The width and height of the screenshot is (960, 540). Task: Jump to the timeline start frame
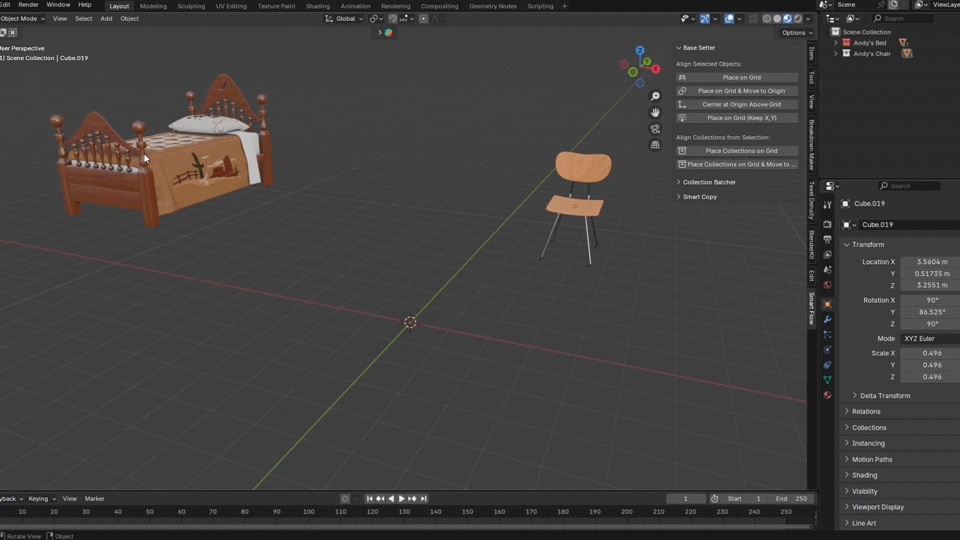click(369, 499)
